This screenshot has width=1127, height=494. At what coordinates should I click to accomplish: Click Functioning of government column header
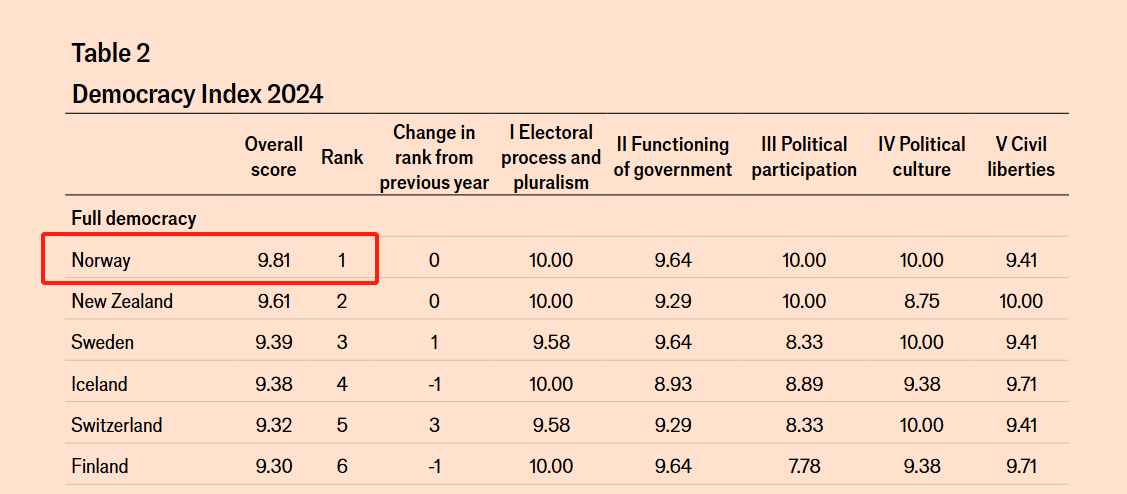tap(673, 157)
